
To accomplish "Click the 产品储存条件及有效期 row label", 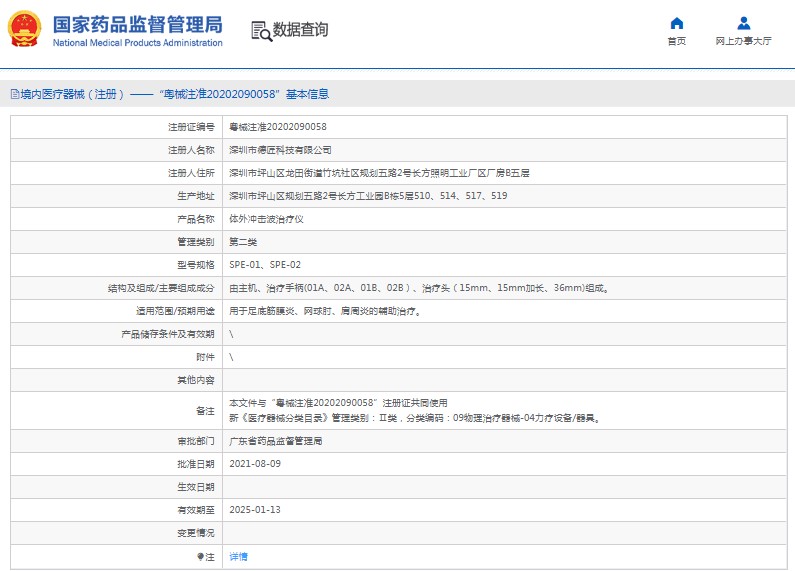I will point(168,334).
